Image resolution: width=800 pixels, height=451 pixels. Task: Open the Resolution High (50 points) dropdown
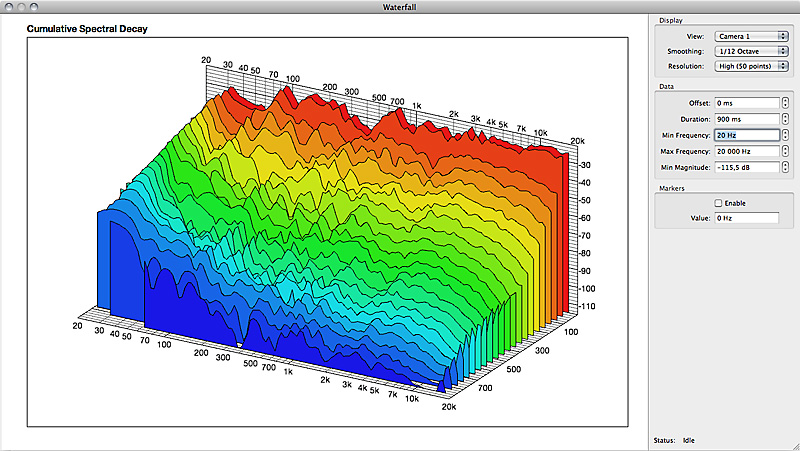point(751,66)
